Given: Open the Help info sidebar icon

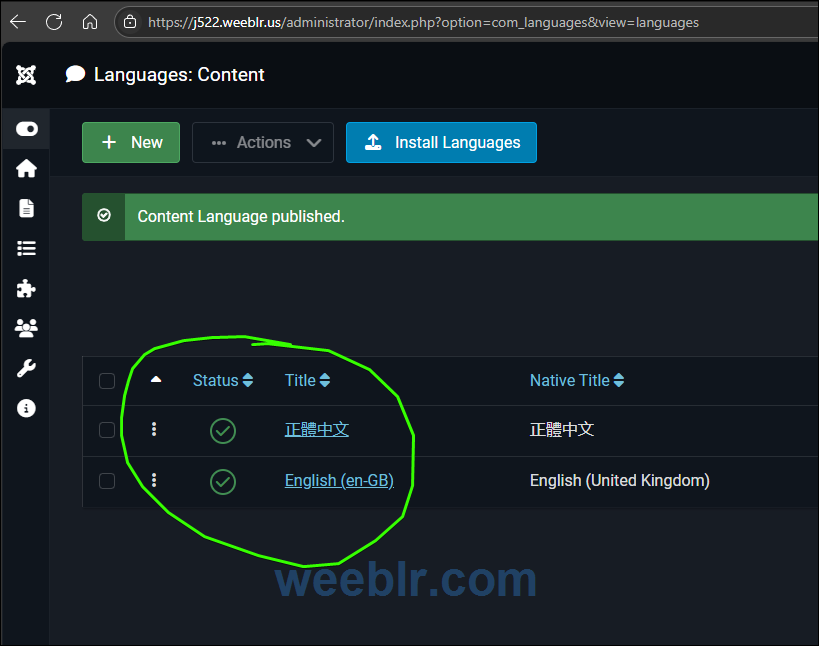Looking at the screenshot, I should (26, 408).
